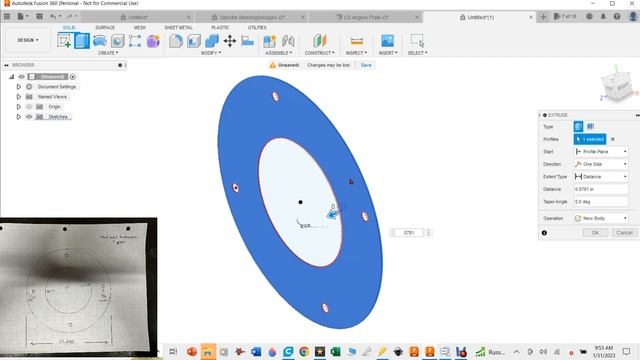This screenshot has height=360, width=640.
Task: Open the Data Panel grid icon
Action: click(x=7, y=16)
